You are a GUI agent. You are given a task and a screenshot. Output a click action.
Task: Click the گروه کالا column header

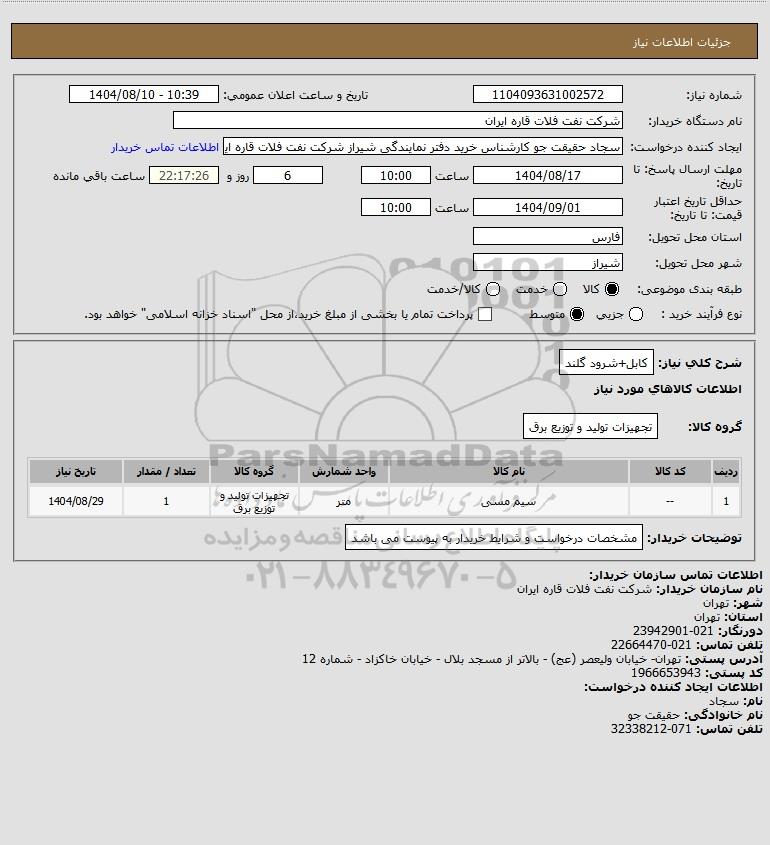pos(254,472)
